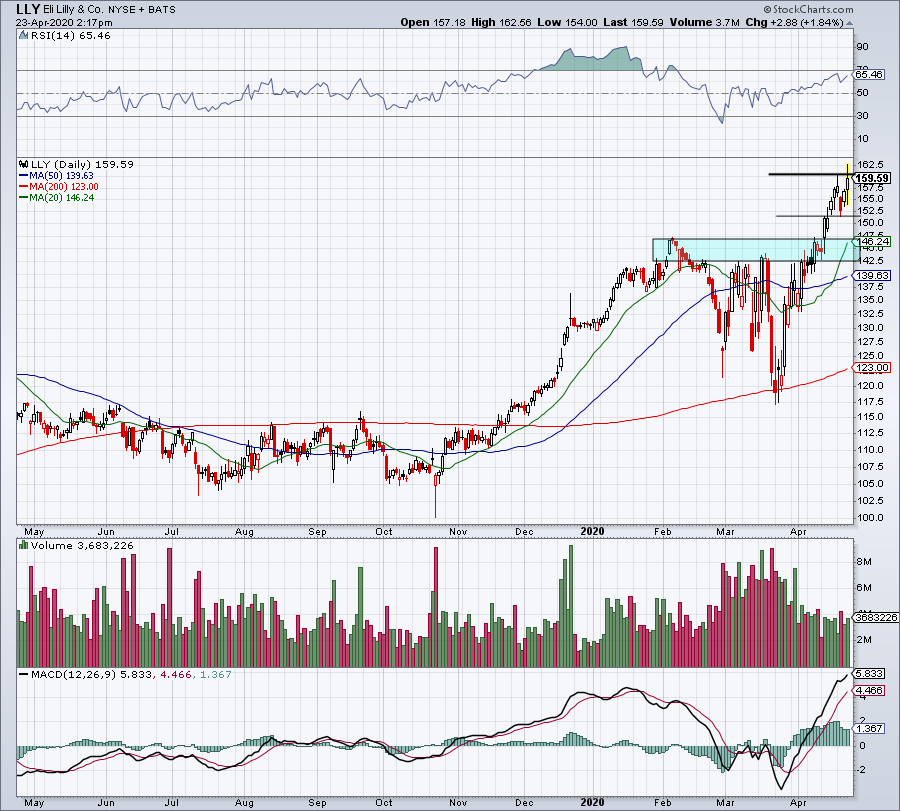Click the MA(200) 123.00 legend entry

coord(64,187)
